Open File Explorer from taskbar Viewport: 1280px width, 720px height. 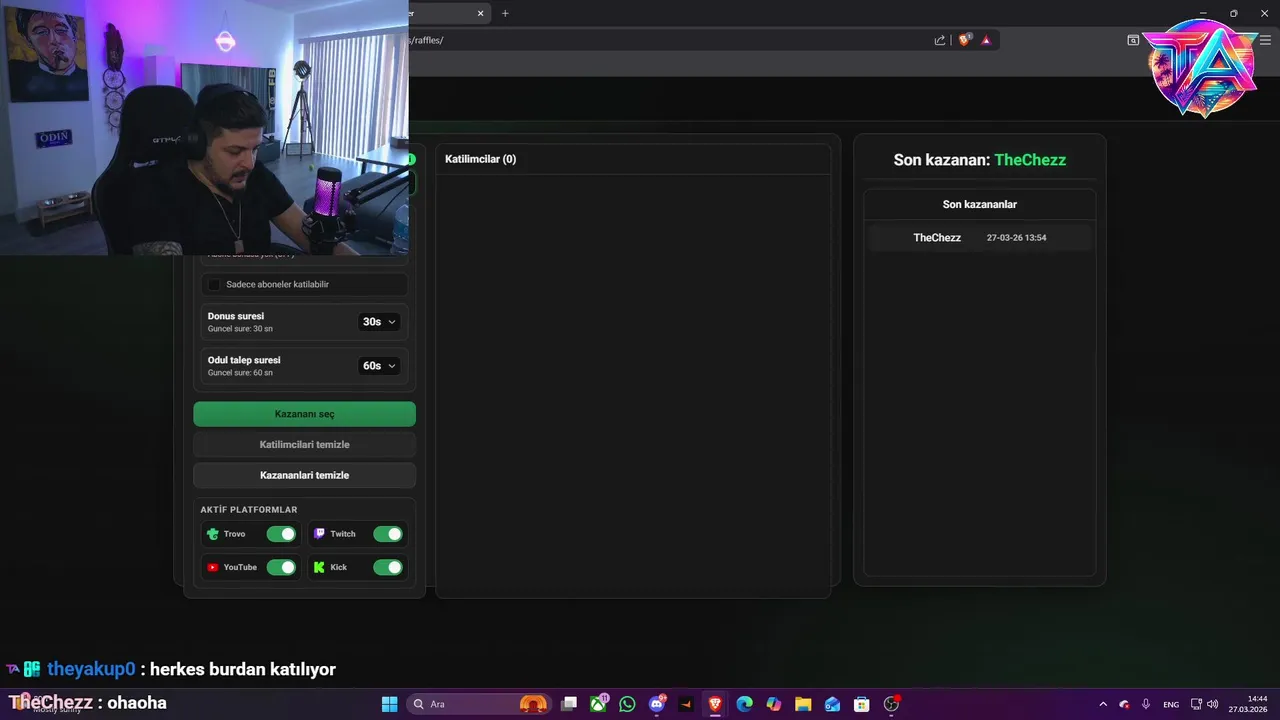point(803,704)
